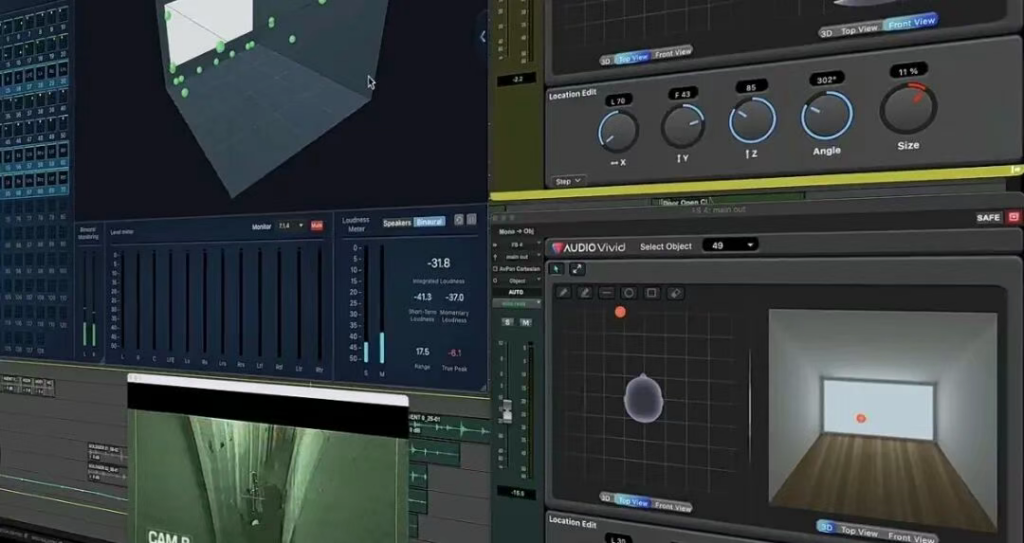This screenshot has width=1024, height=543.
Task: Click the red Mute button beside Monitor
Action: click(x=317, y=226)
